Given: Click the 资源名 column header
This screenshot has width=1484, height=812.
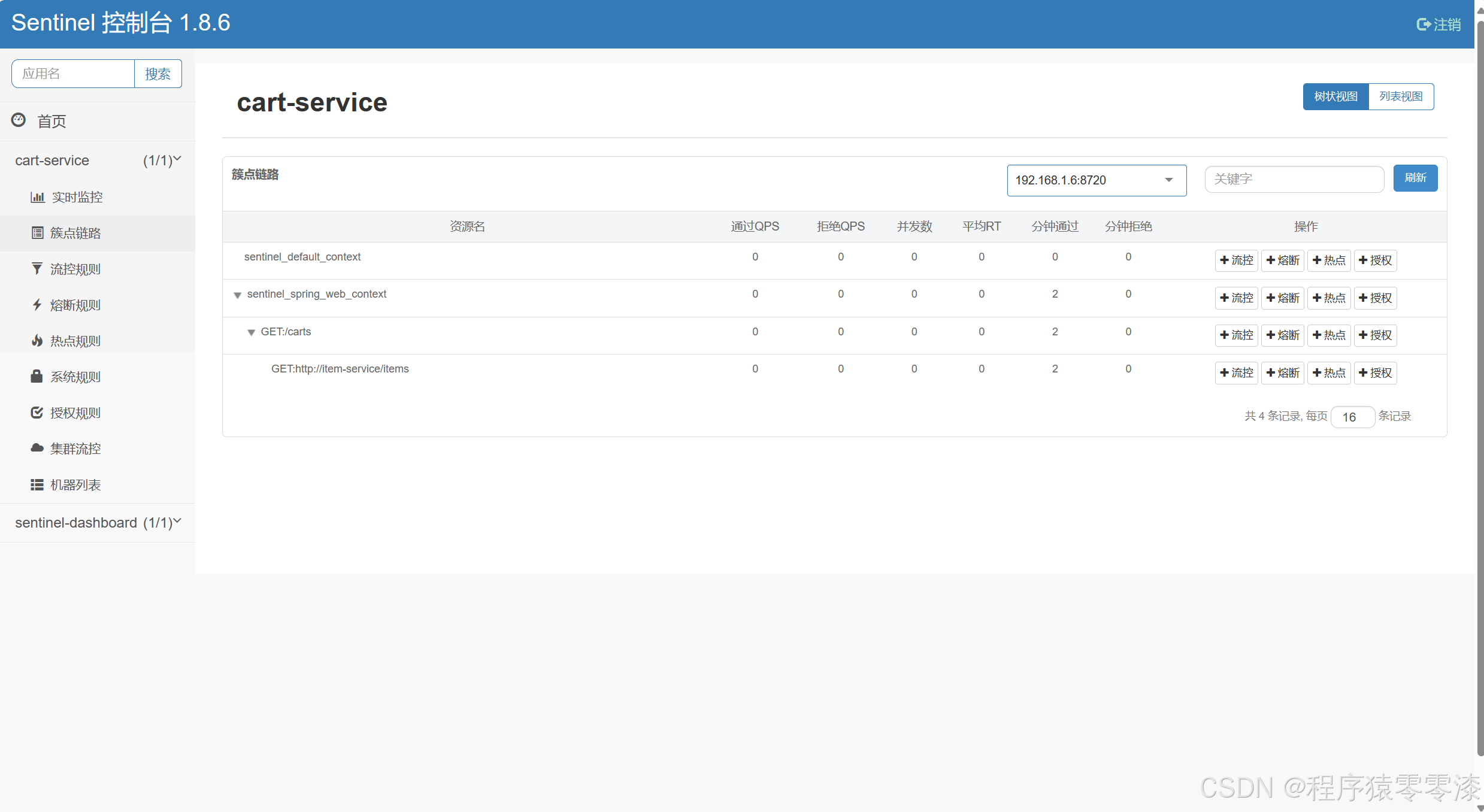Looking at the screenshot, I should pos(467,226).
